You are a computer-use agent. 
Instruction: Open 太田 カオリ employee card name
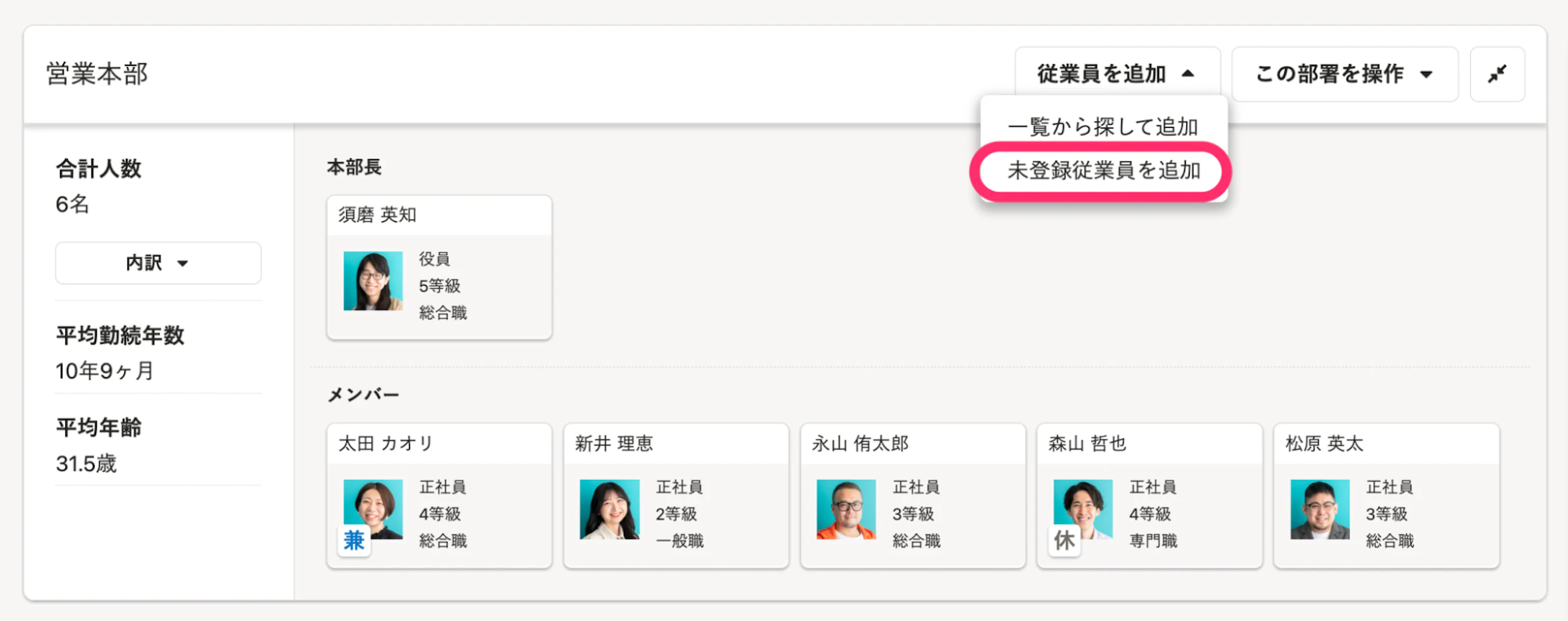tap(385, 443)
